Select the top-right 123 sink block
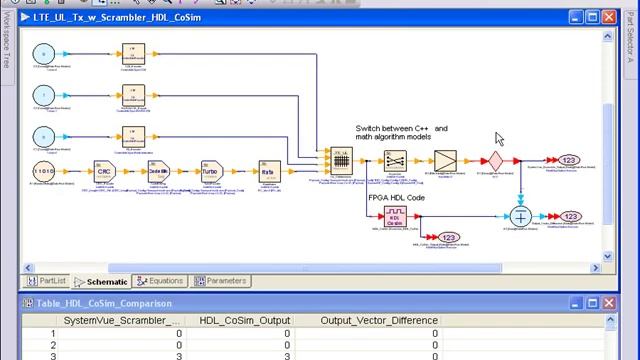The image size is (640, 360). [569, 160]
